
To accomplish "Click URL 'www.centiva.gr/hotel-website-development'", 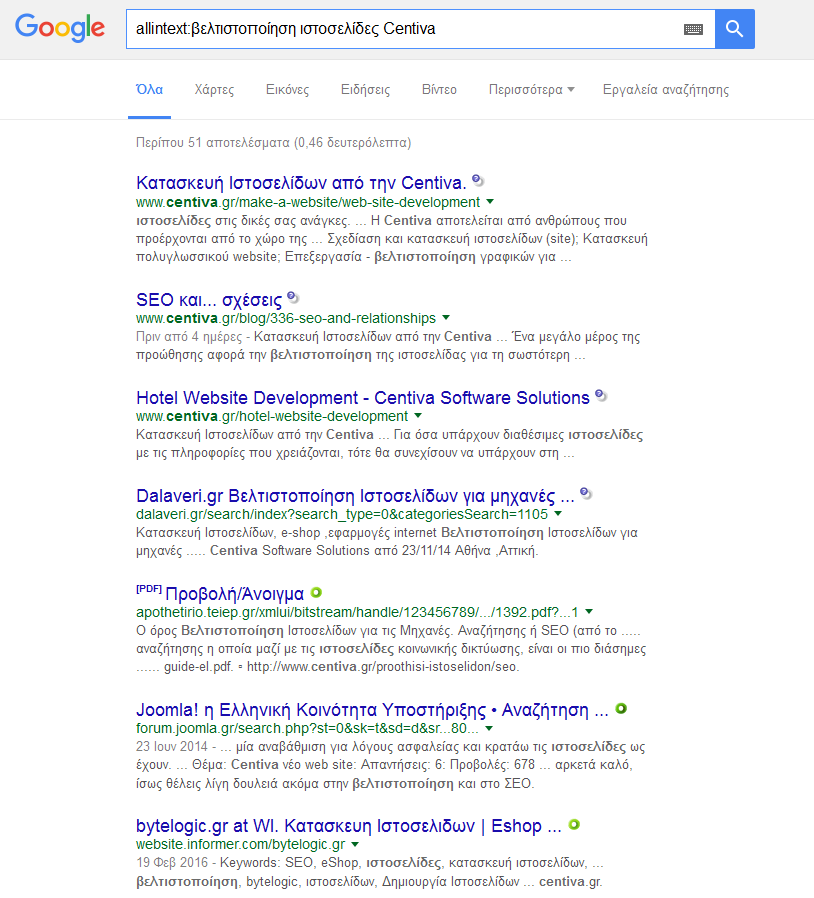I will pyautogui.click(x=272, y=416).
